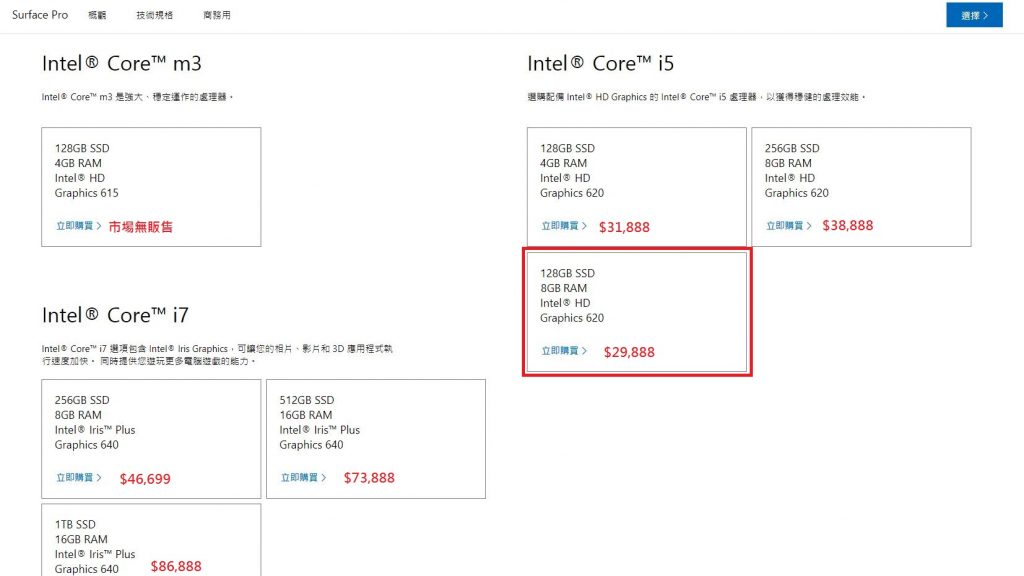Screen dimensions: 1024x576
Task: Click the Surface Pro brand name
Action: [x=40, y=14]
